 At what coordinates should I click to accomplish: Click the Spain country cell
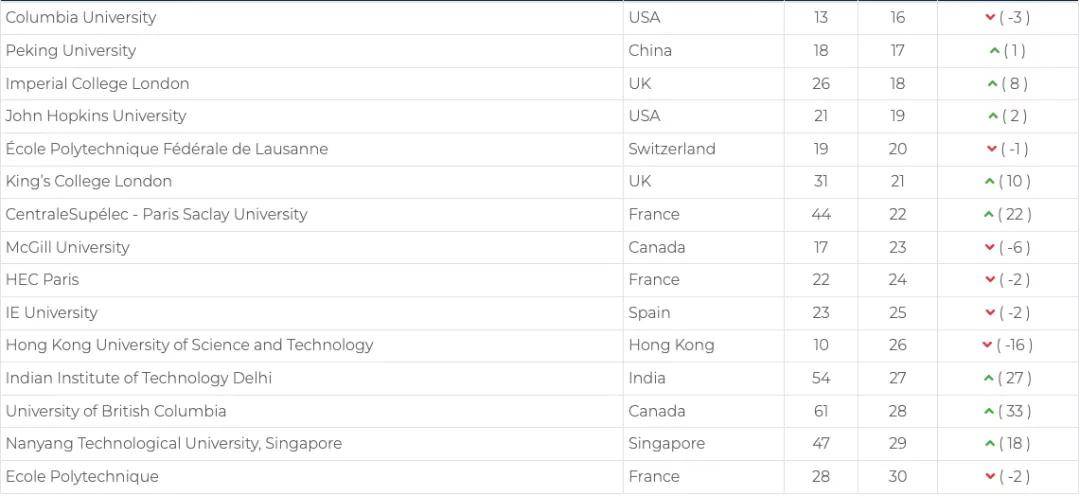click(649, 313)
